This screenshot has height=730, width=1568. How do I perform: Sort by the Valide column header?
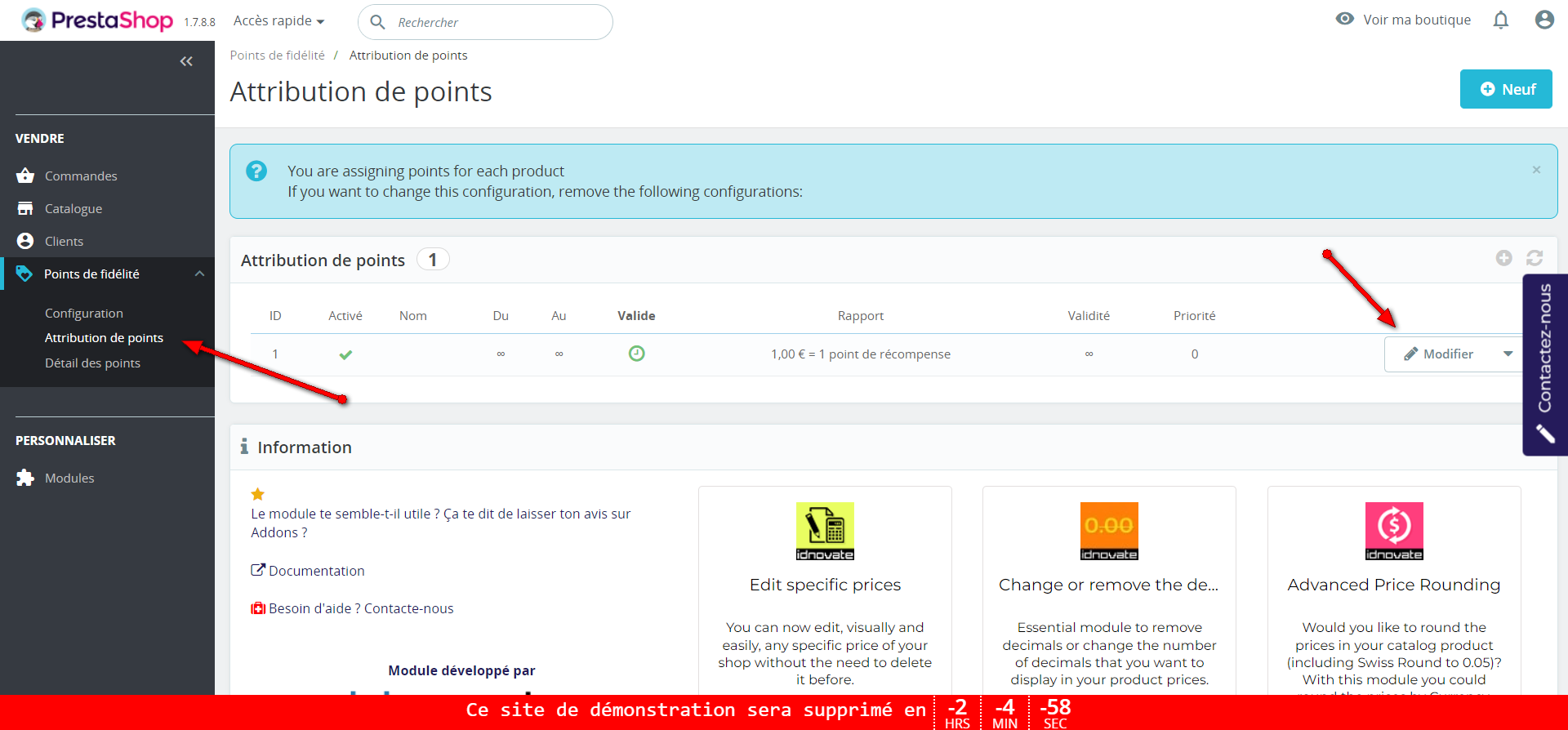click(x=636, y=315)
